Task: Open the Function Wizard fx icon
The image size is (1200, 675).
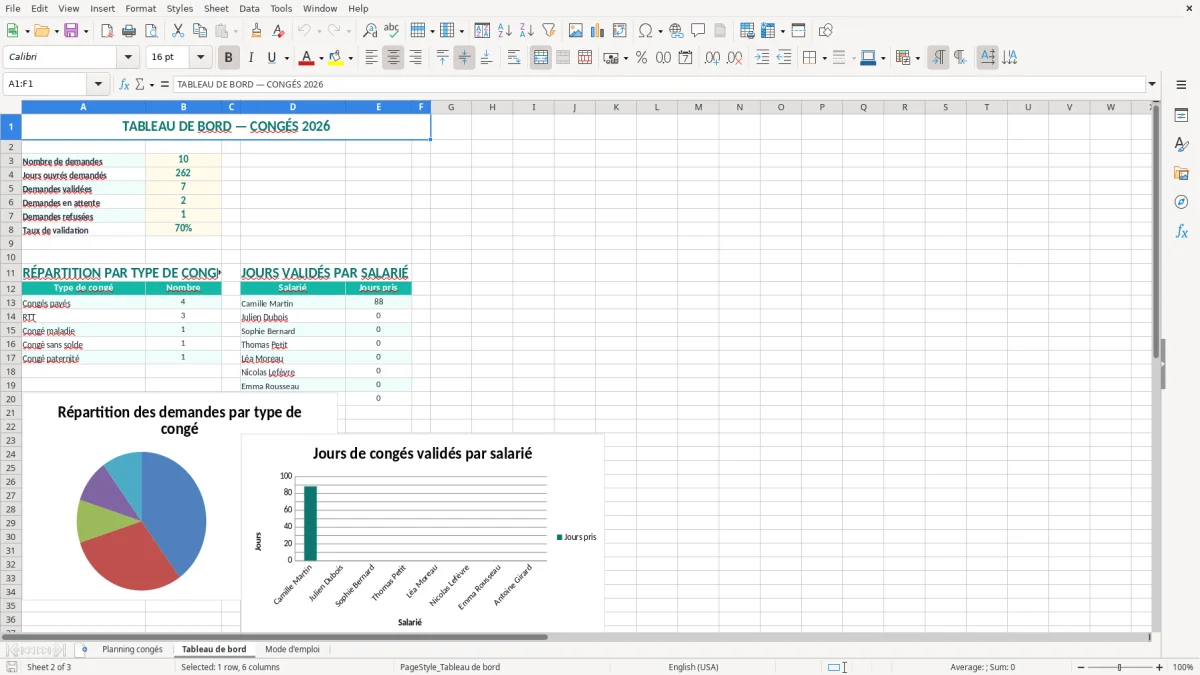Action: [x=124, y=84]
